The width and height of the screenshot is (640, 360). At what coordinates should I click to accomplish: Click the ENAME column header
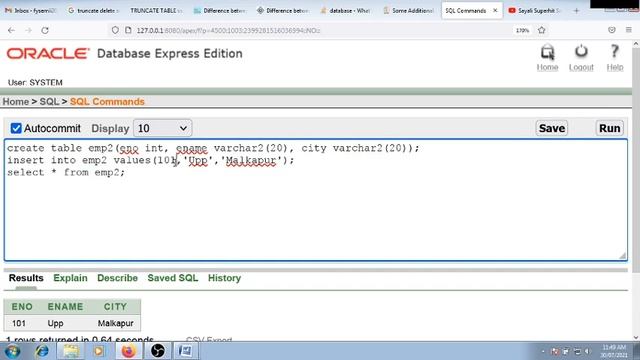pos(65,307)
